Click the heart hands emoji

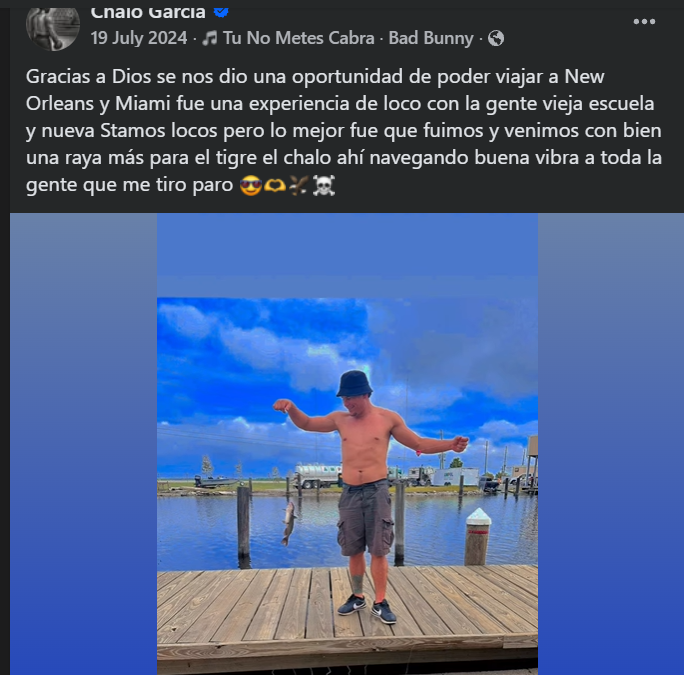275,185
